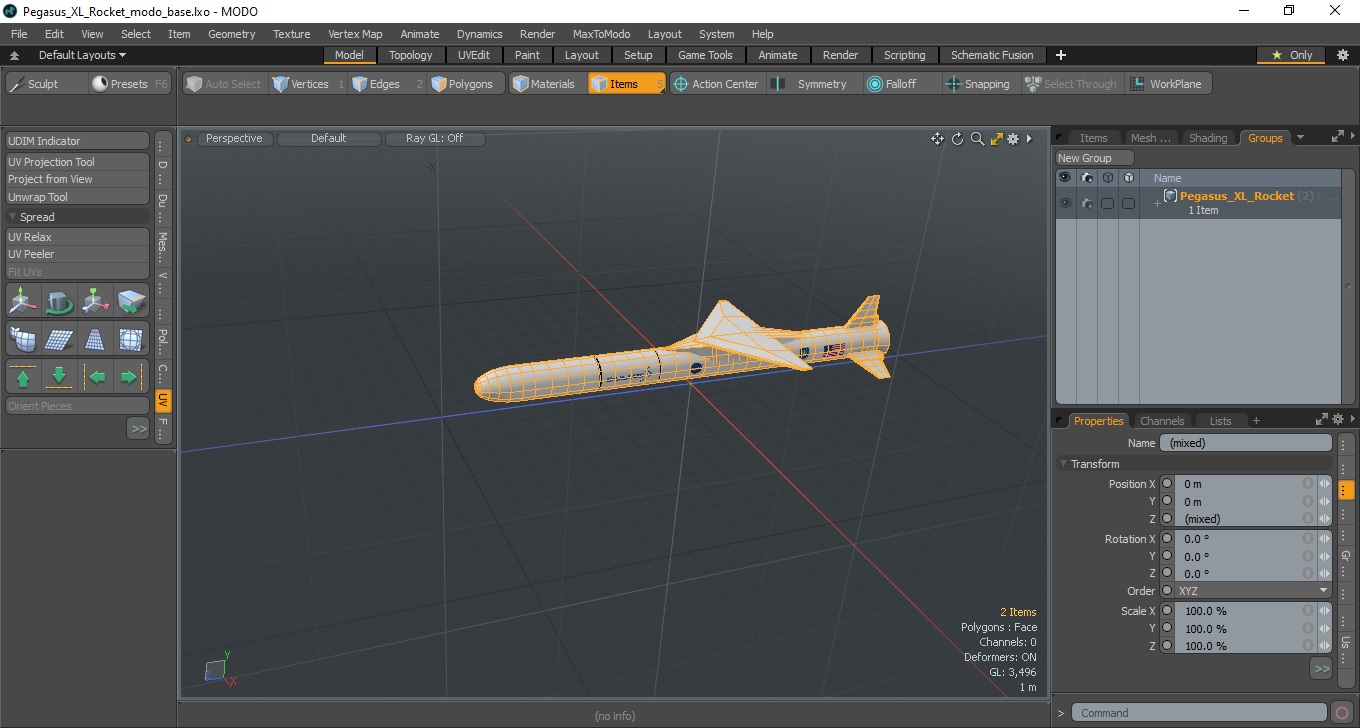Switch to the Topology layout tab

click(x=411, y=55)
